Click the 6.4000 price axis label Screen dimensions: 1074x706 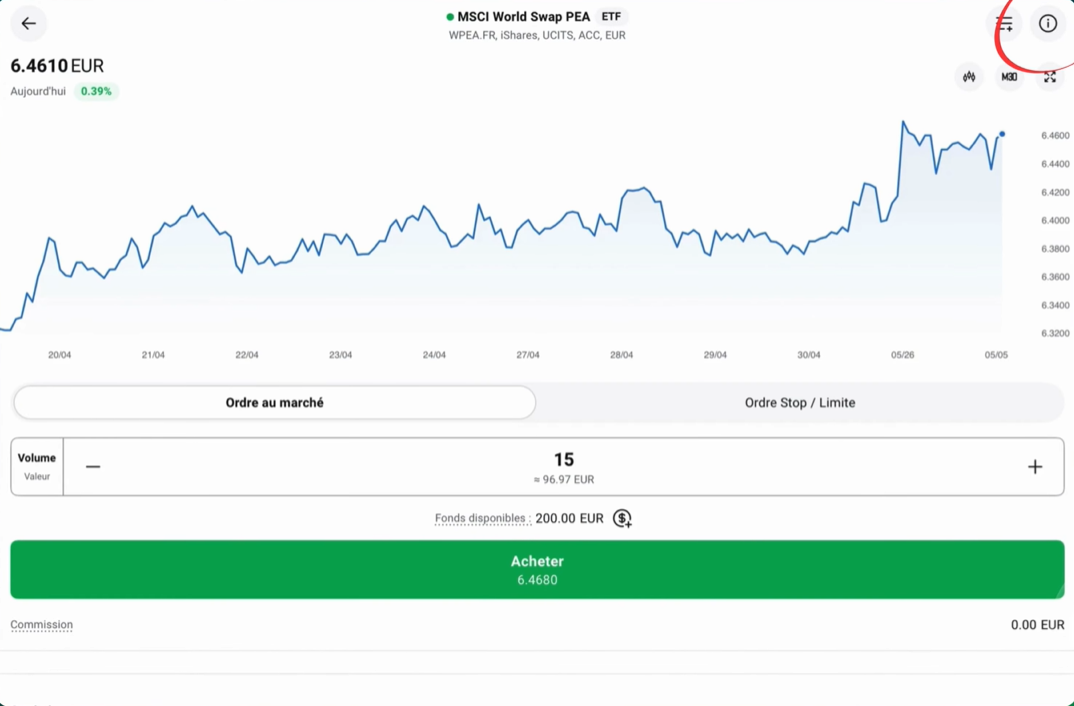pos(1055,220)
